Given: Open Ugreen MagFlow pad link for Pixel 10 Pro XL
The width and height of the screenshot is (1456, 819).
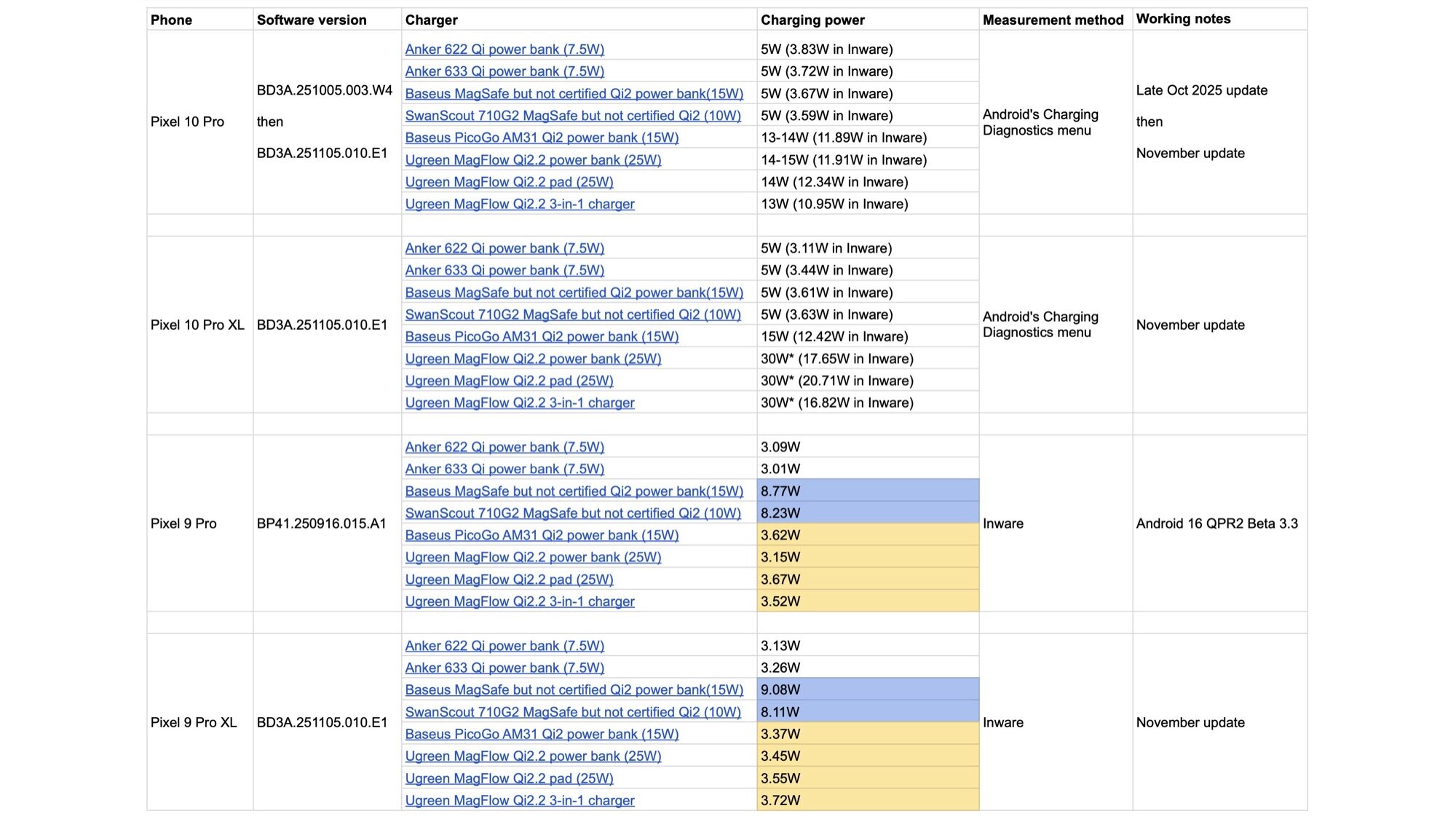Looking at the screenshot, I should pyautogui.click(x=509, y=381).
